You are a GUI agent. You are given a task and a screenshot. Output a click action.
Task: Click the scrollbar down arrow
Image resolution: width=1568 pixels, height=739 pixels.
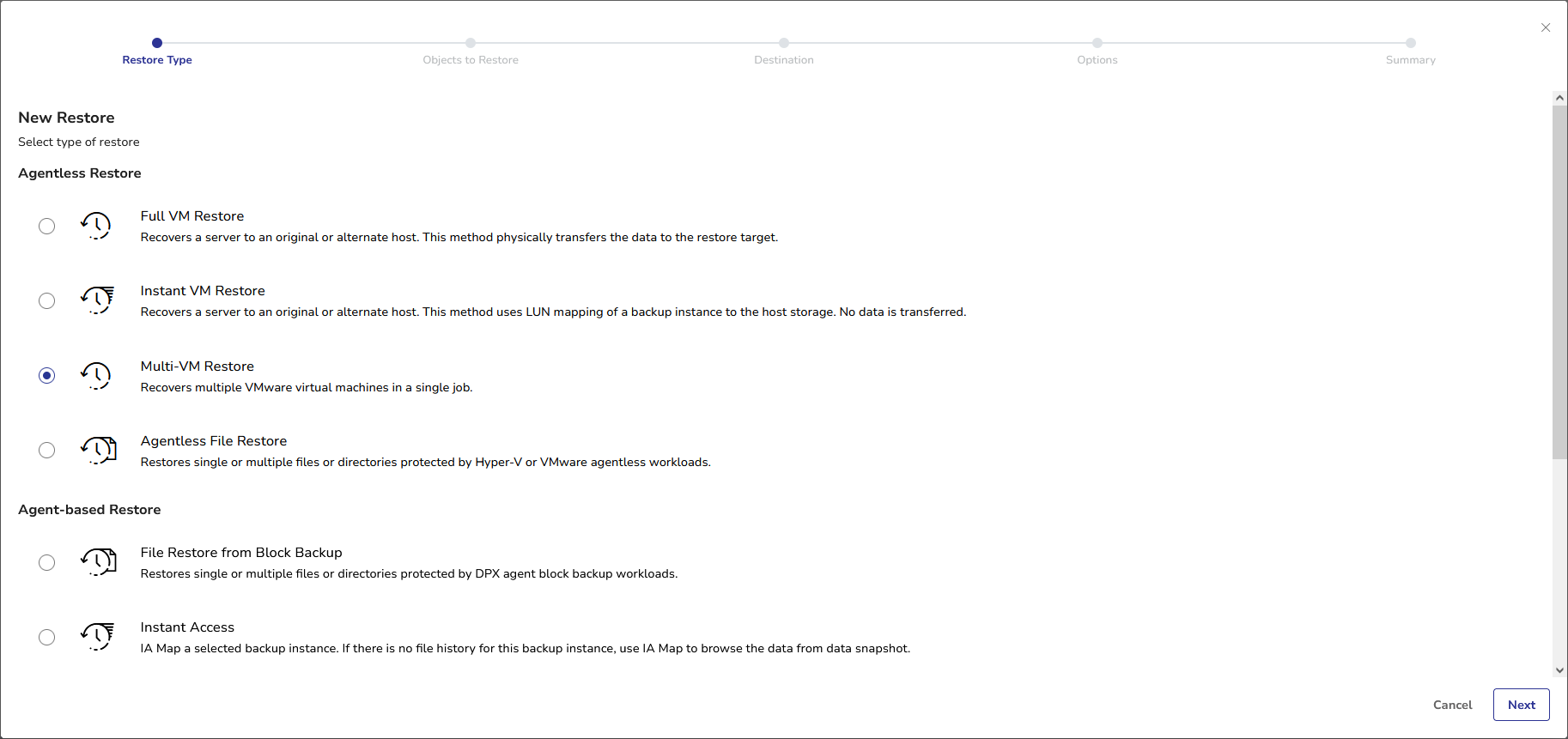(1559, 670)
